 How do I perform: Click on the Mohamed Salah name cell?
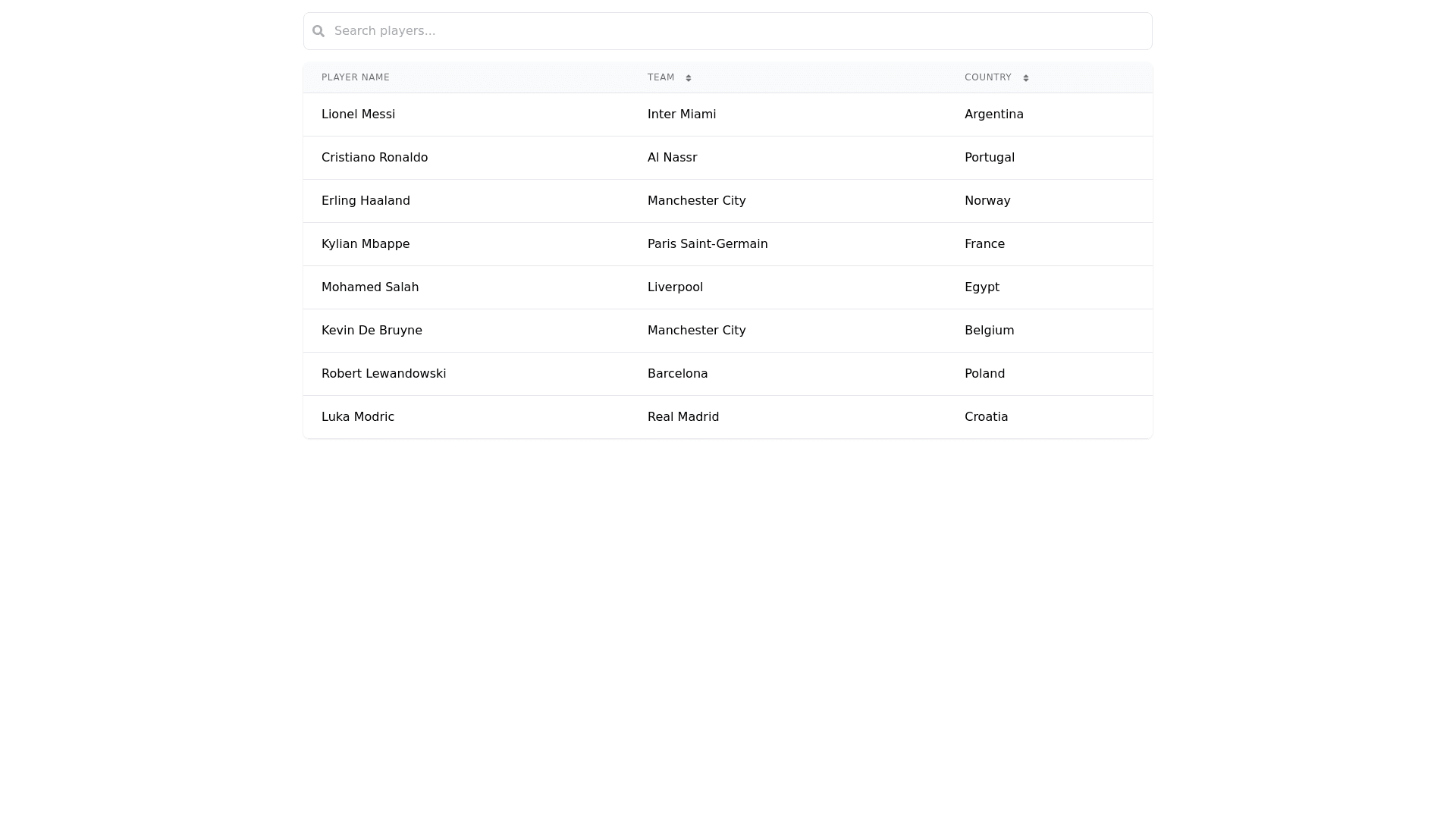point(370,287)
